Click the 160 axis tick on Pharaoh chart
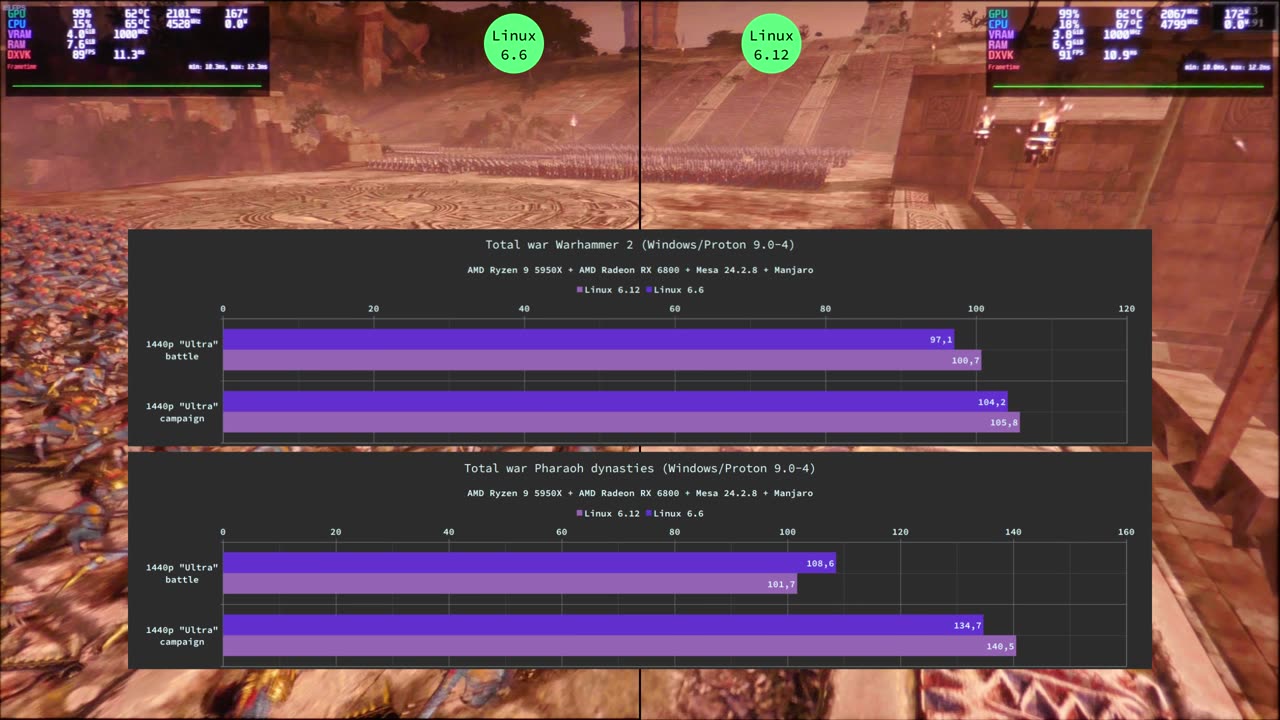This screenshot has width=1280, height=720. click(x=1126, y=532)
